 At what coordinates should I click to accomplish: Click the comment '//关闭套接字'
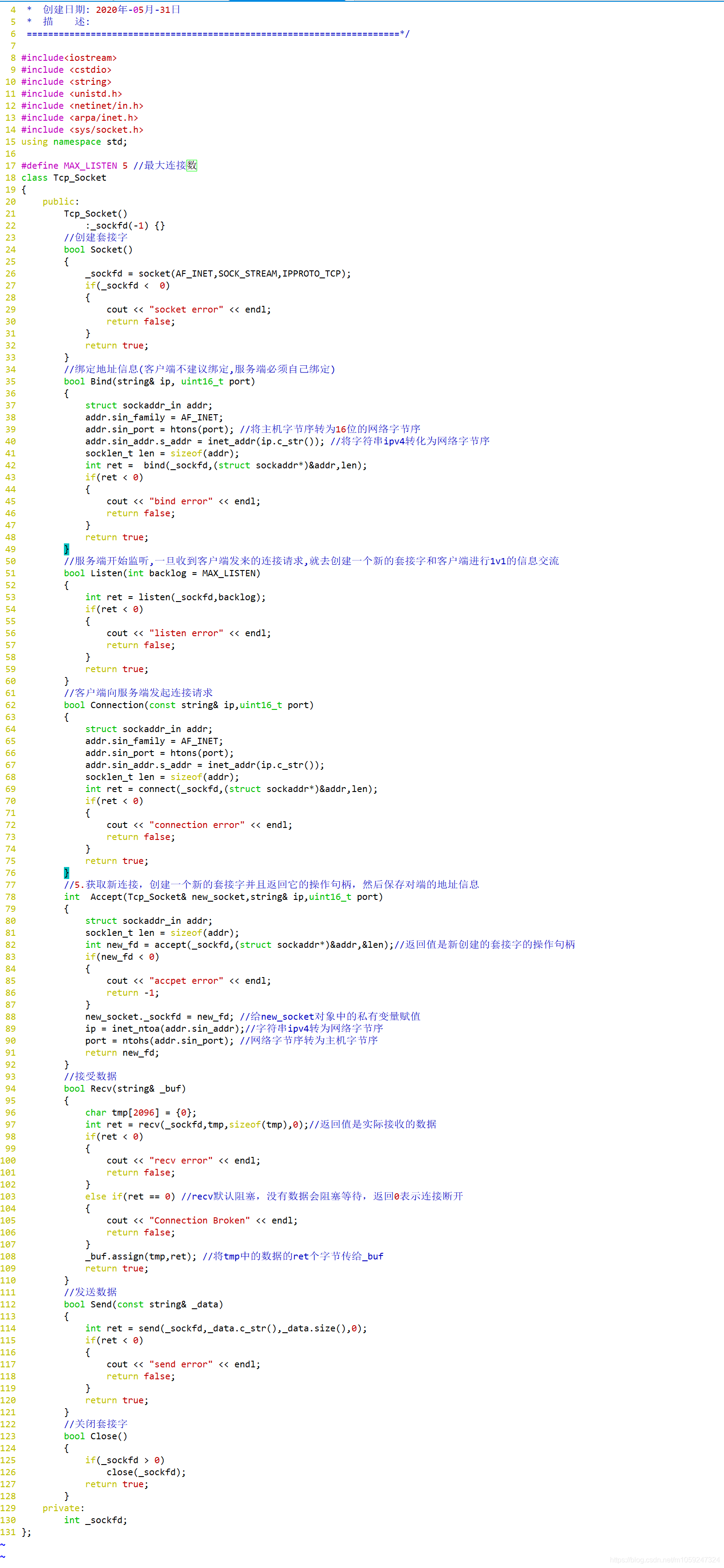click(x=95, y=1424)
